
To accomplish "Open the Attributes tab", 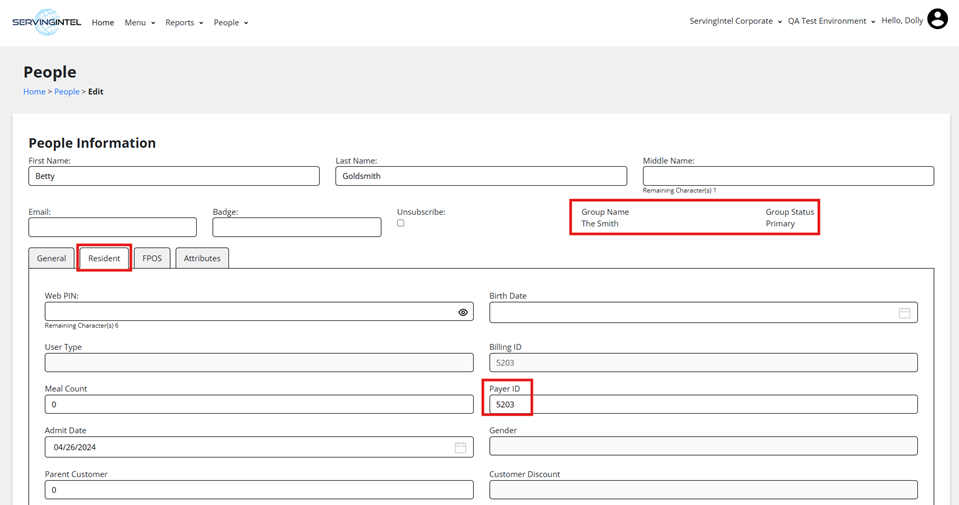I will tap(202, 258).
